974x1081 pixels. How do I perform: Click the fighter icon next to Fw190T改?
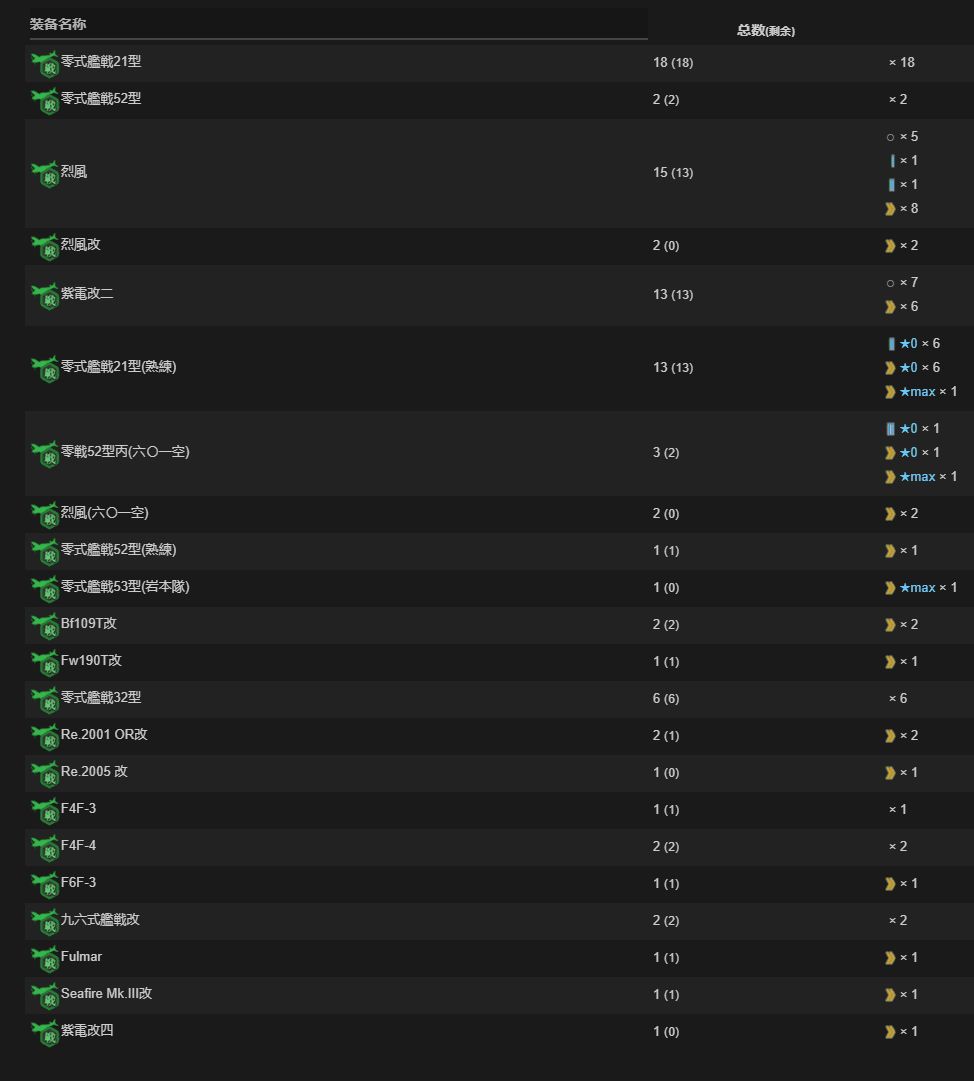tap(45, 663)
